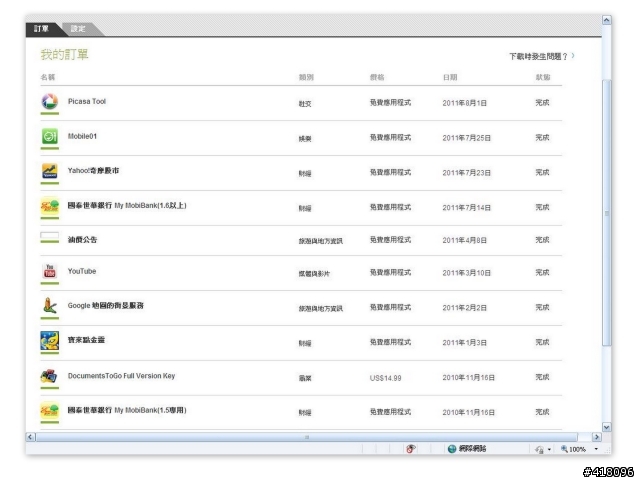This screenshot has width=640, height=480.
Task: Open the Mobile01 order name
Action: (82, 136)
